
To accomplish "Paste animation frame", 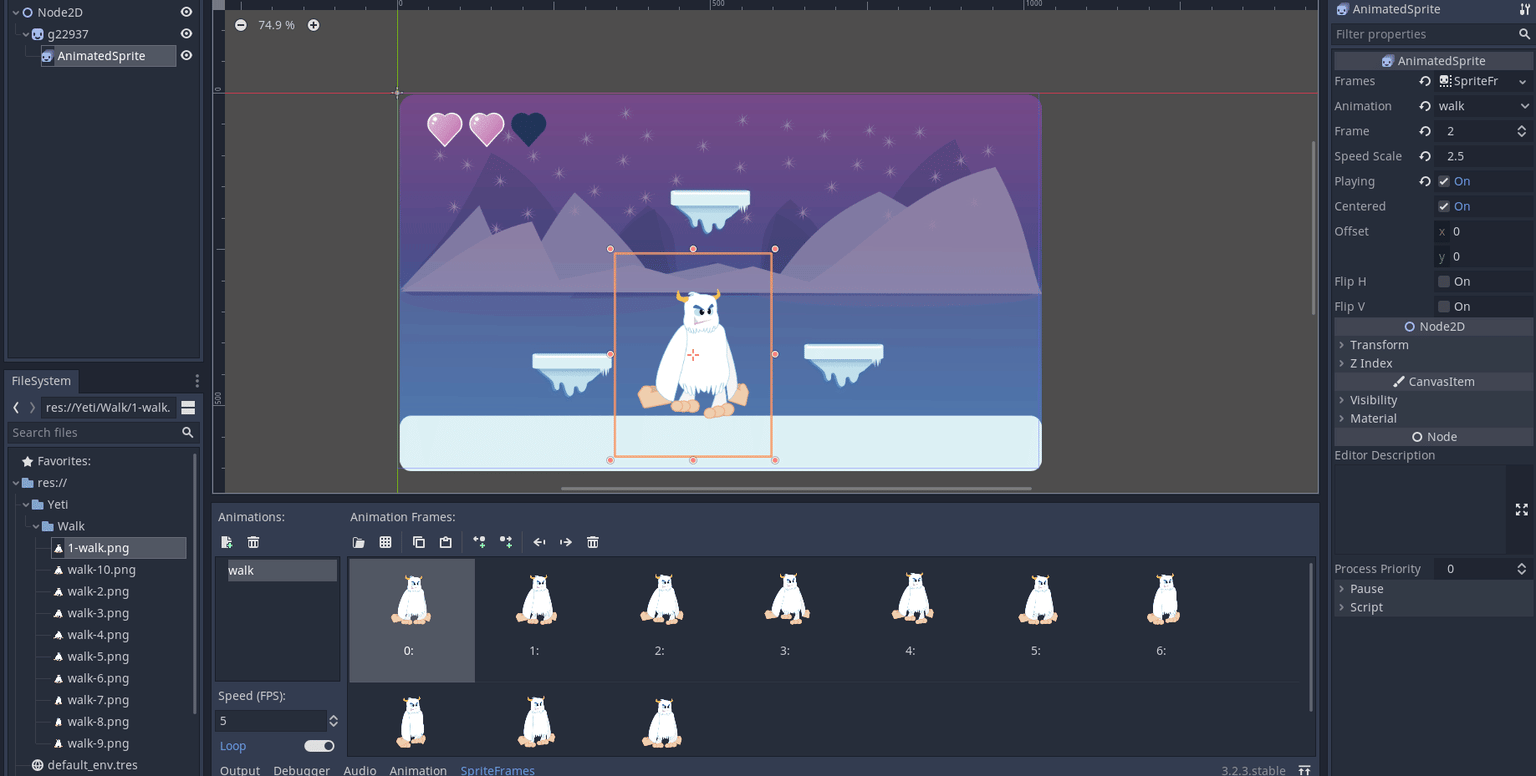I will (445, 542).
